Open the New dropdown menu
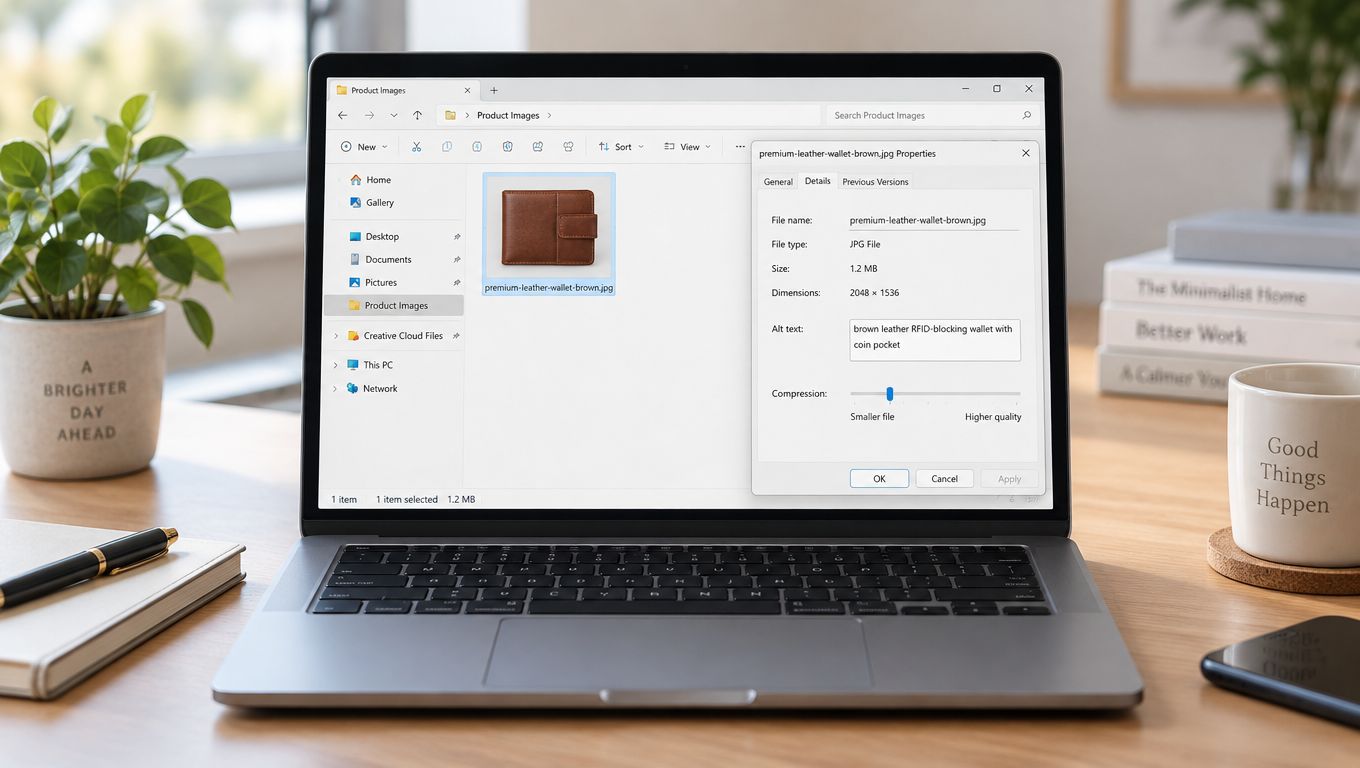The height and width of the screenshot is (768, 1360). pyautogui.click(x=364, y=147)
